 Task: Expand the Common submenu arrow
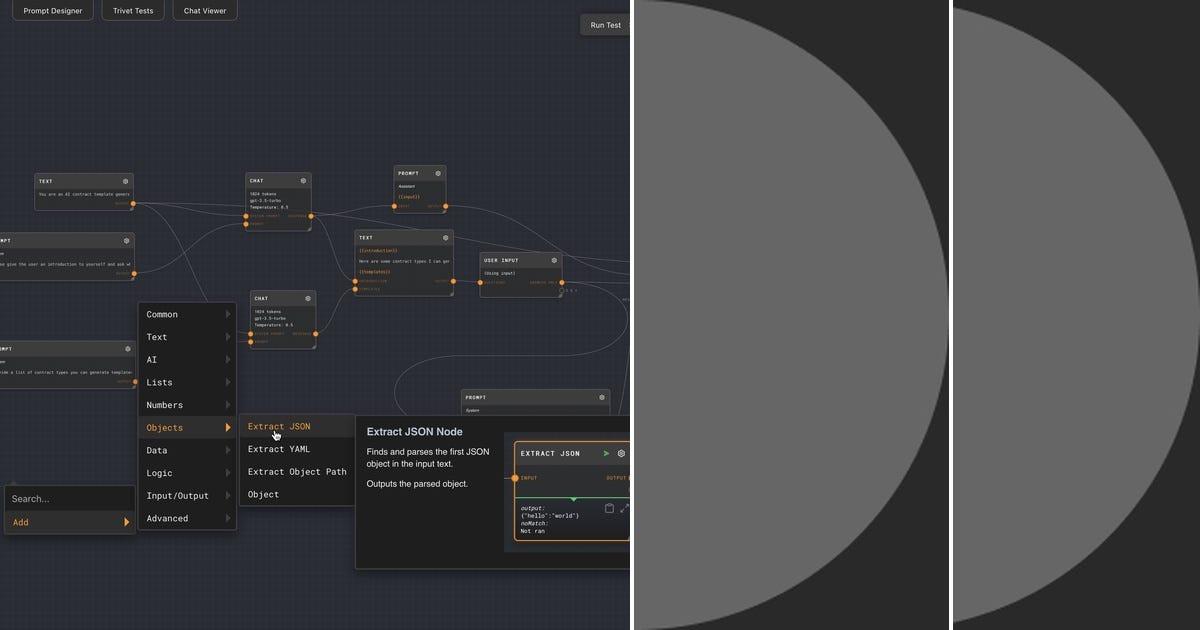click(228, 314)
